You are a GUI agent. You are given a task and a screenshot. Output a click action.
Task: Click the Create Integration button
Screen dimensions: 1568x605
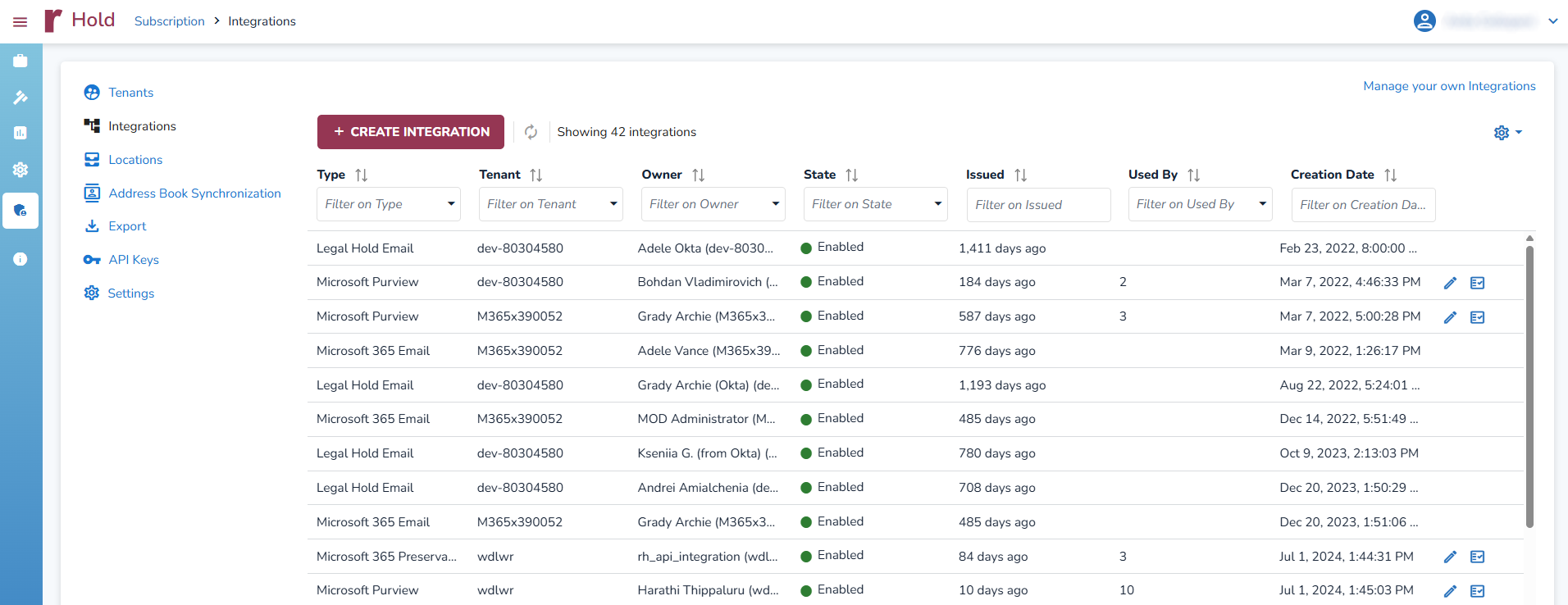pyautogui.click(x=411, y=132)
